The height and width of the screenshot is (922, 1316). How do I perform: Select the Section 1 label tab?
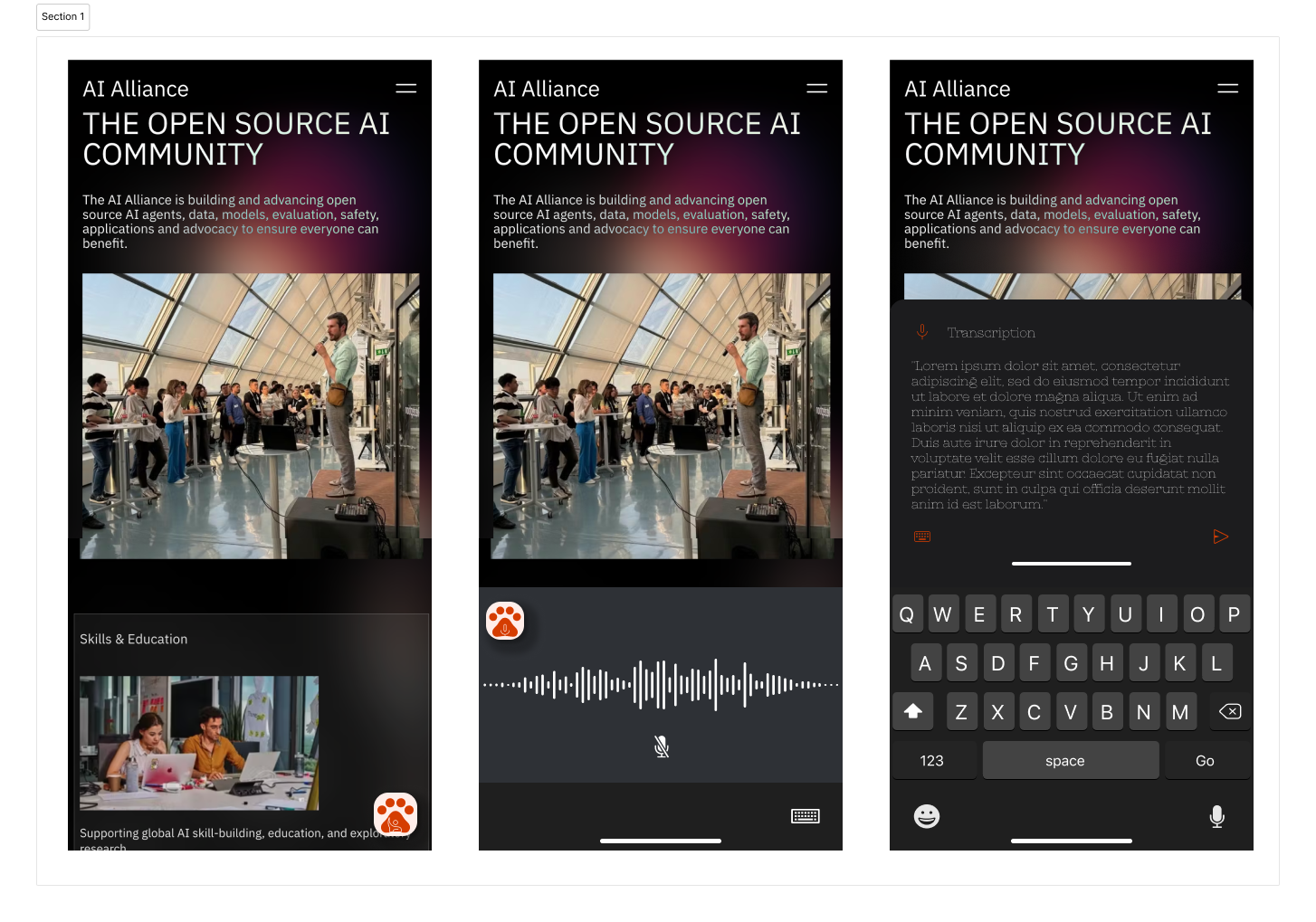click(x=63, y=16)
